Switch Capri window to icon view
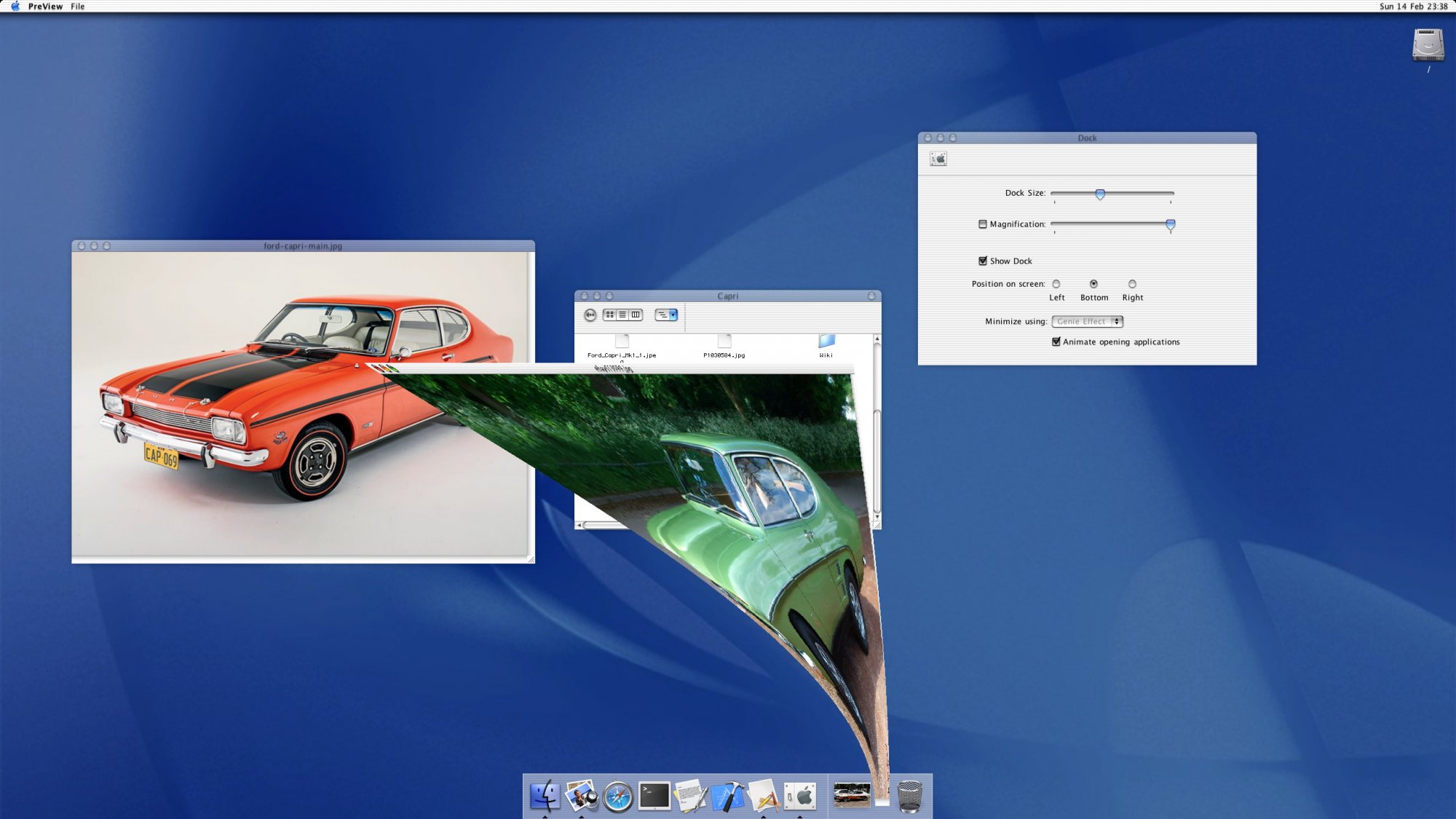Viewport: 1456px width, 819px height. [x=610, y=314]
